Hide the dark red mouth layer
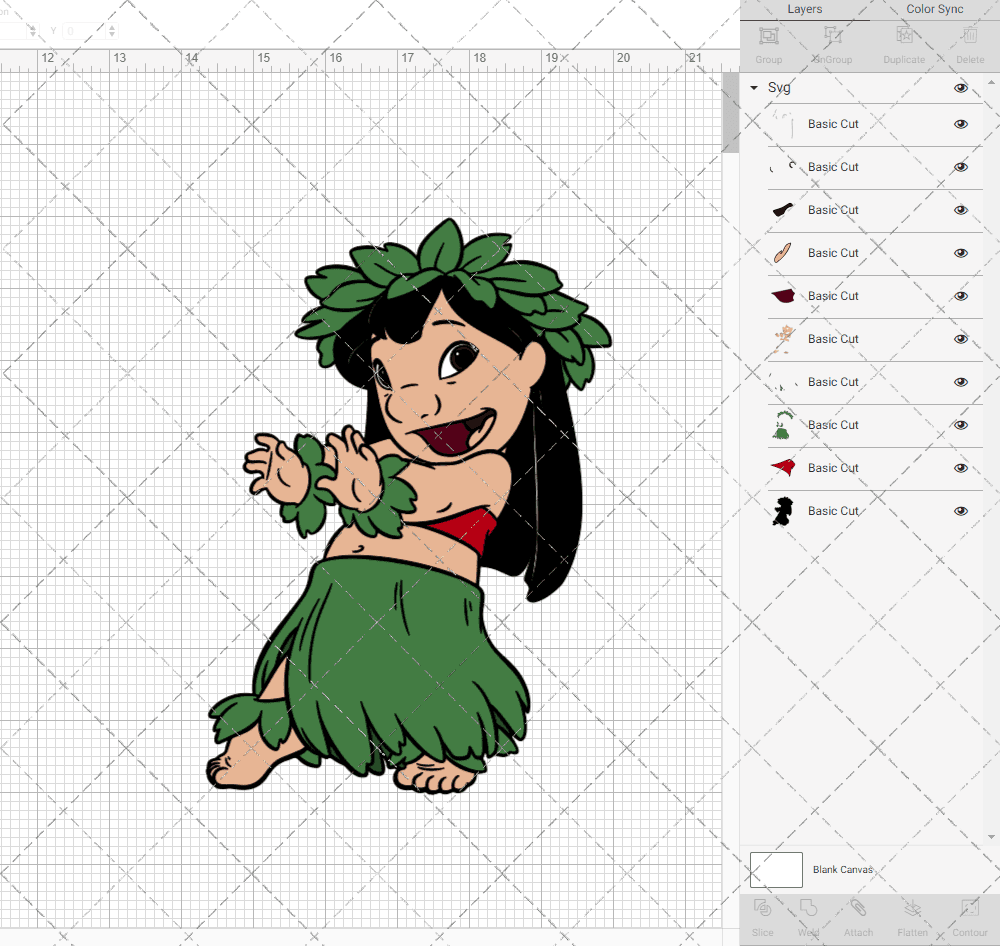Viewport: 1000px width, 946px height. [960, 296]
